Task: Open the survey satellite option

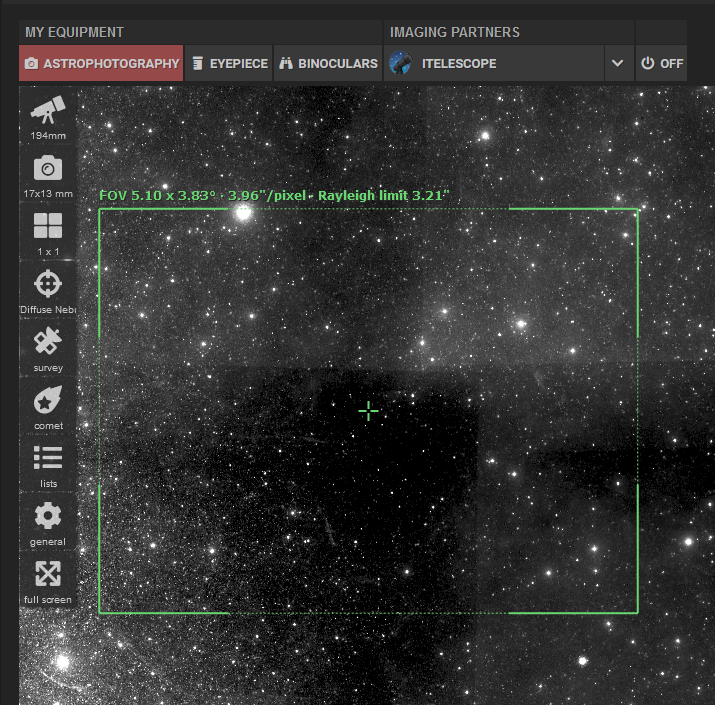Action: 48,348
